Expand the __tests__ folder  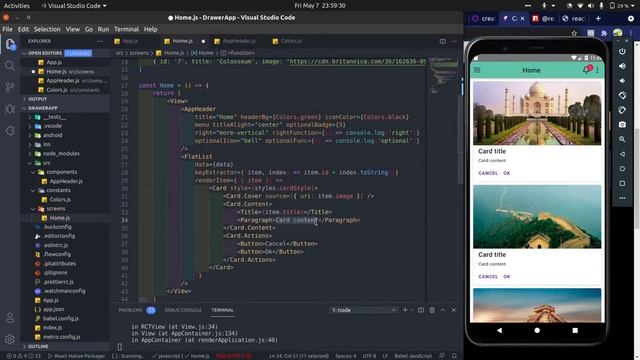click(54, 117)
